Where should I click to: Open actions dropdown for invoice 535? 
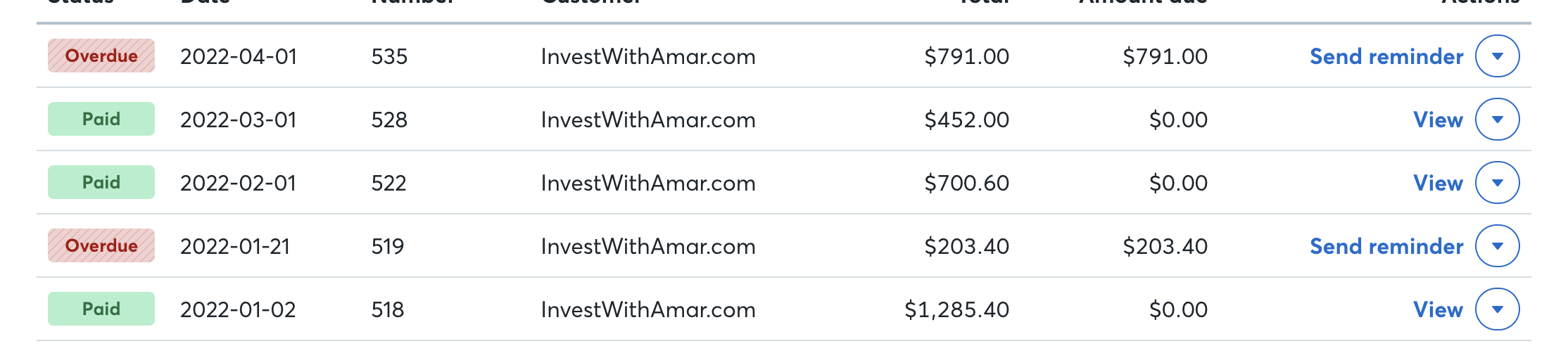(x=1497, y=56)
